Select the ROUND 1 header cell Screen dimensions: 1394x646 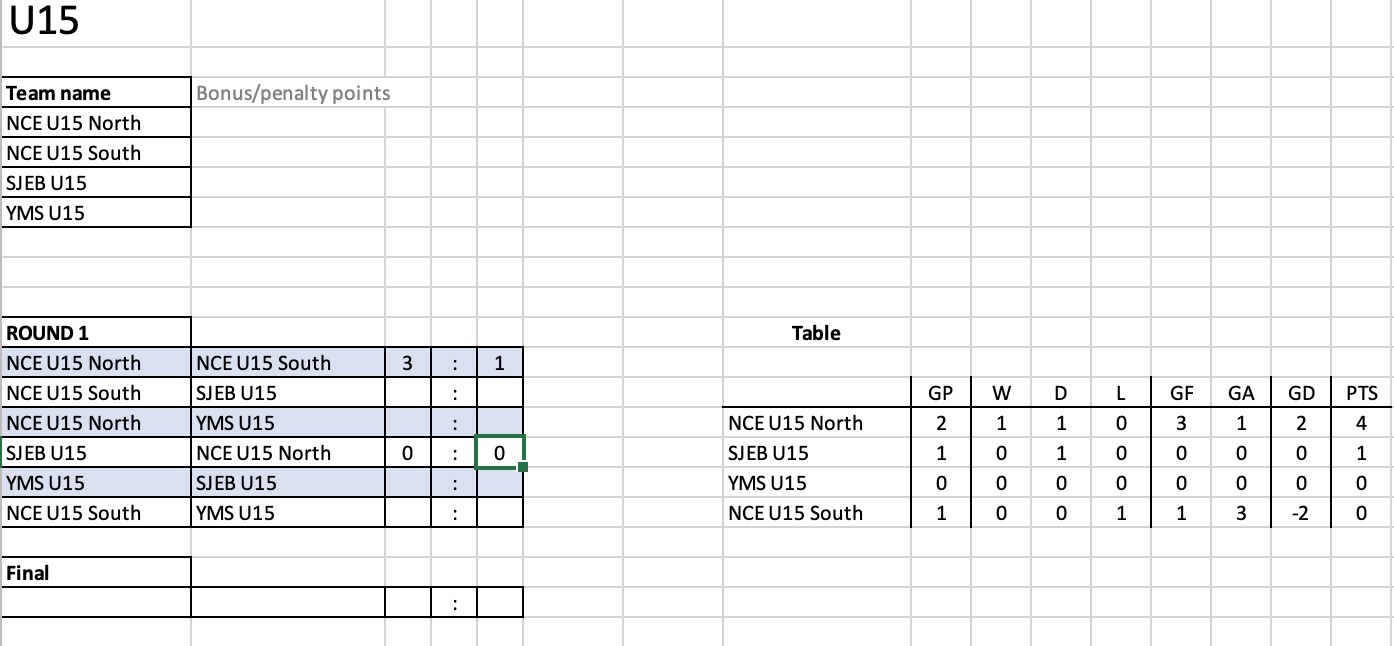[96, 333]
